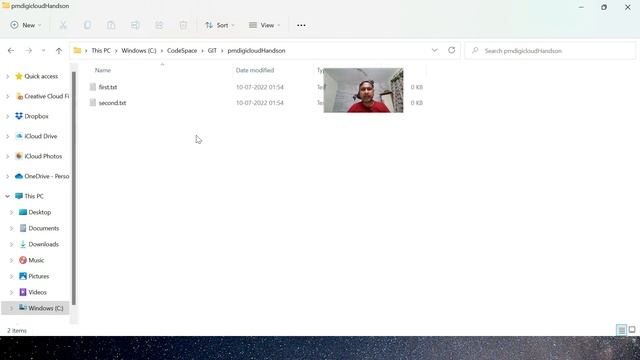
Task: Expand the iCloud Photos node
Action: (7, 156)
